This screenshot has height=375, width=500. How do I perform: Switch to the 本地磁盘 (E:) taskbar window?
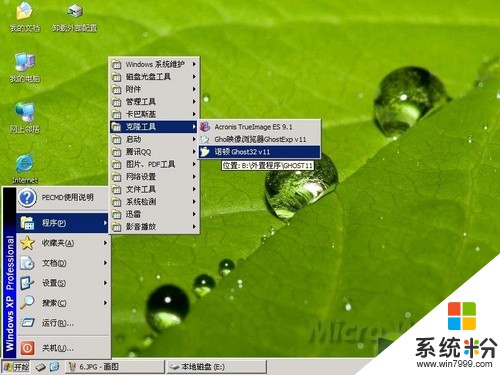tap(217, 367)
